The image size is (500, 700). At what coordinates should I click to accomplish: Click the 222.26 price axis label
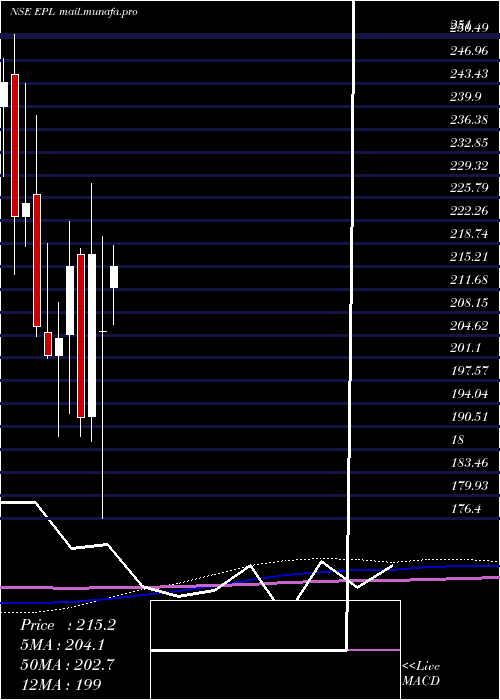coord(469,211)
